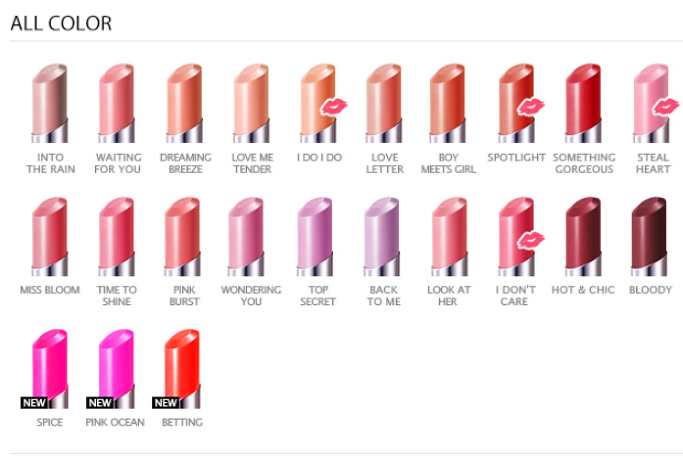Click the HOT & CHIC label text
The height and width of the screenshot is (456, 683).
583,290
